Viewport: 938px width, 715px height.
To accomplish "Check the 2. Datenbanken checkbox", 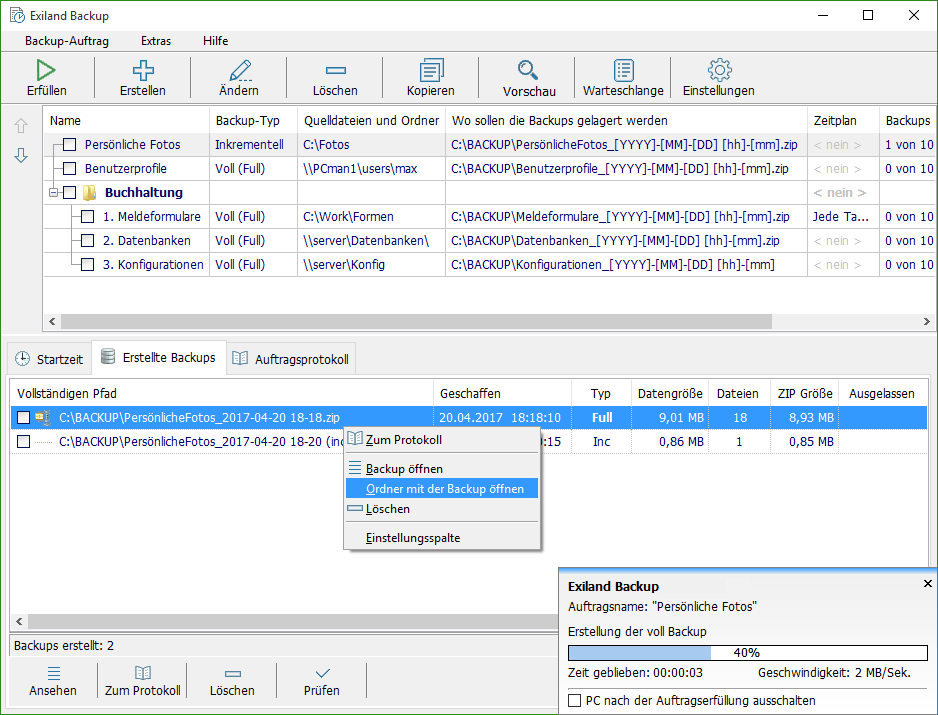I will [88, 241].
